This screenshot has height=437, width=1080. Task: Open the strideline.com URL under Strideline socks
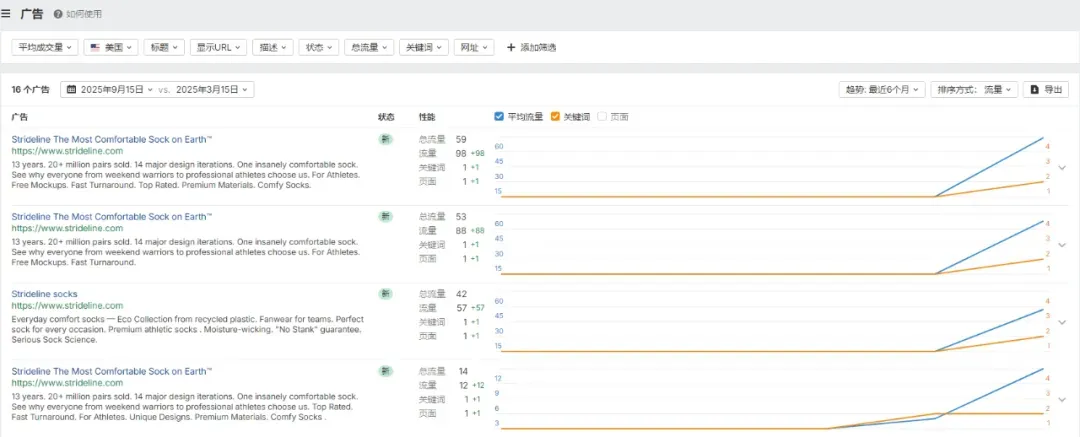(x=68, y=305)
